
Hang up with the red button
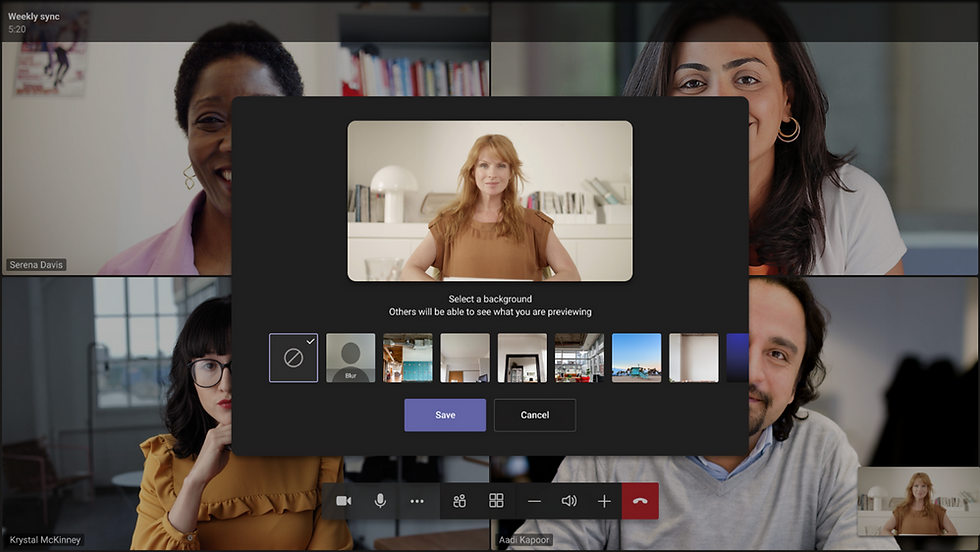(x=640, y=501)
